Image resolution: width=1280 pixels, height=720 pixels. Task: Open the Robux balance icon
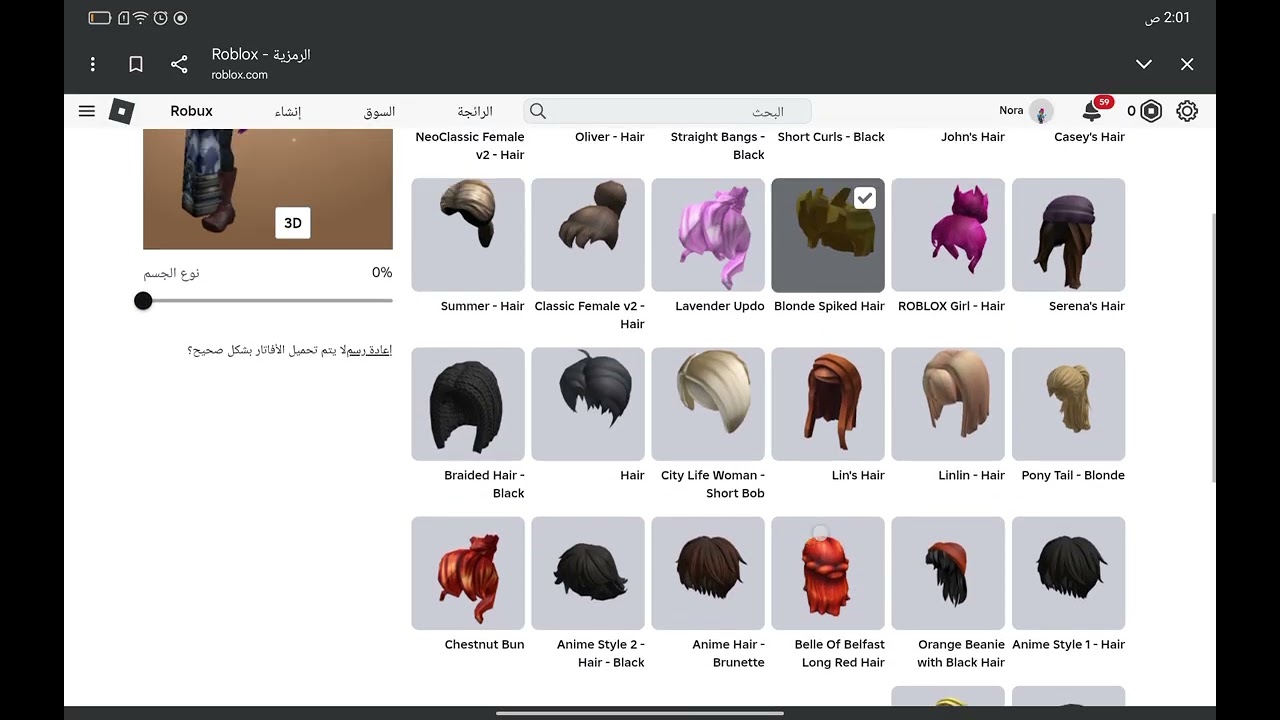coord(1151,111)
